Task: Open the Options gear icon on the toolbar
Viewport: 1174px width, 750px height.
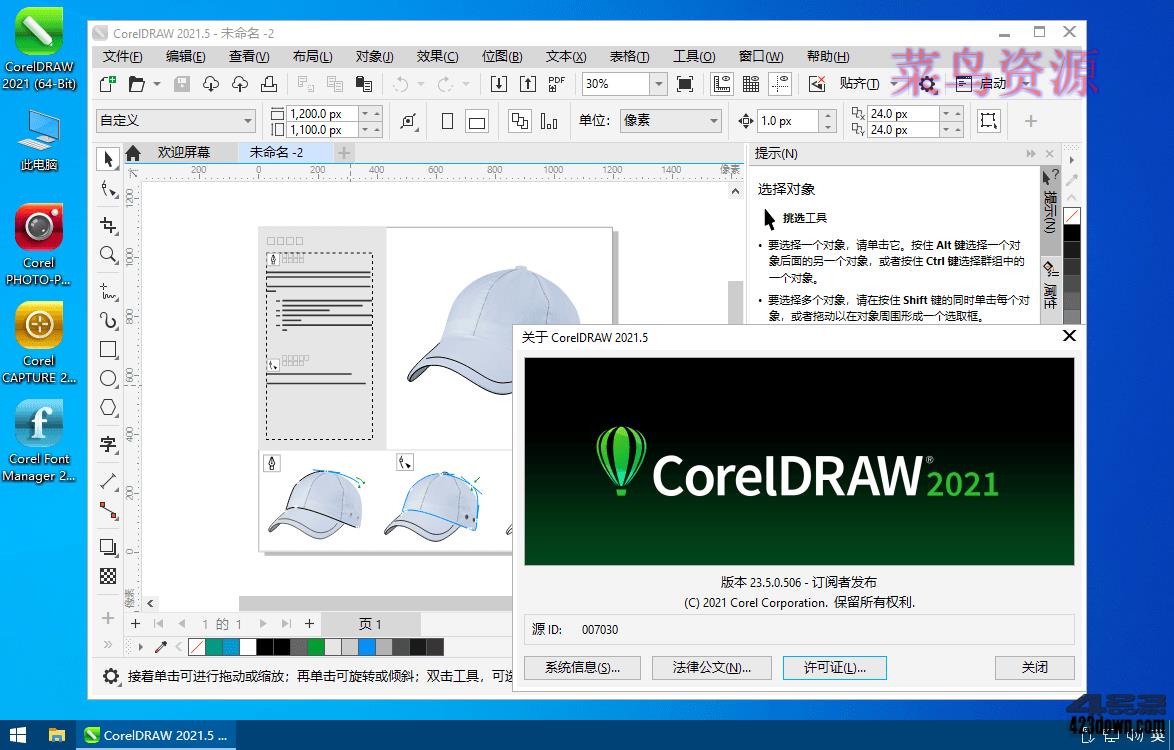Action: [x=927, y=84]
